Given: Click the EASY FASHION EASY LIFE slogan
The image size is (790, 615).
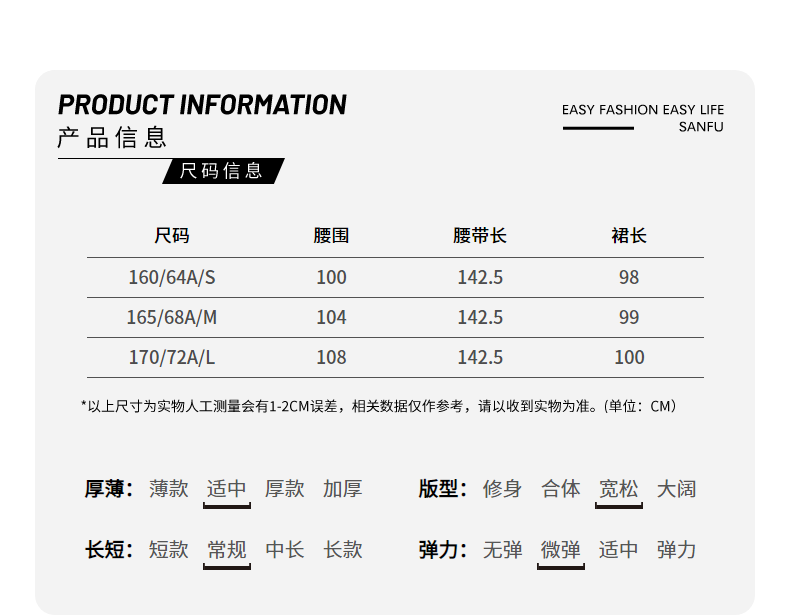Looking at the screenshot, I should click(x=642, y=110).
